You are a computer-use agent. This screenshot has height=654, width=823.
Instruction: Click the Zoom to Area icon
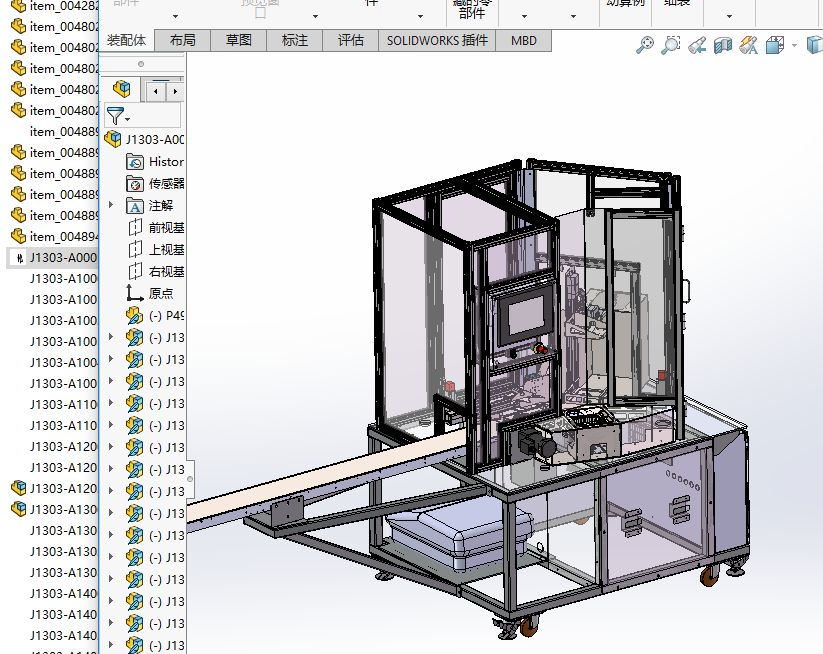pyautogui.click(x=671, y=45)
